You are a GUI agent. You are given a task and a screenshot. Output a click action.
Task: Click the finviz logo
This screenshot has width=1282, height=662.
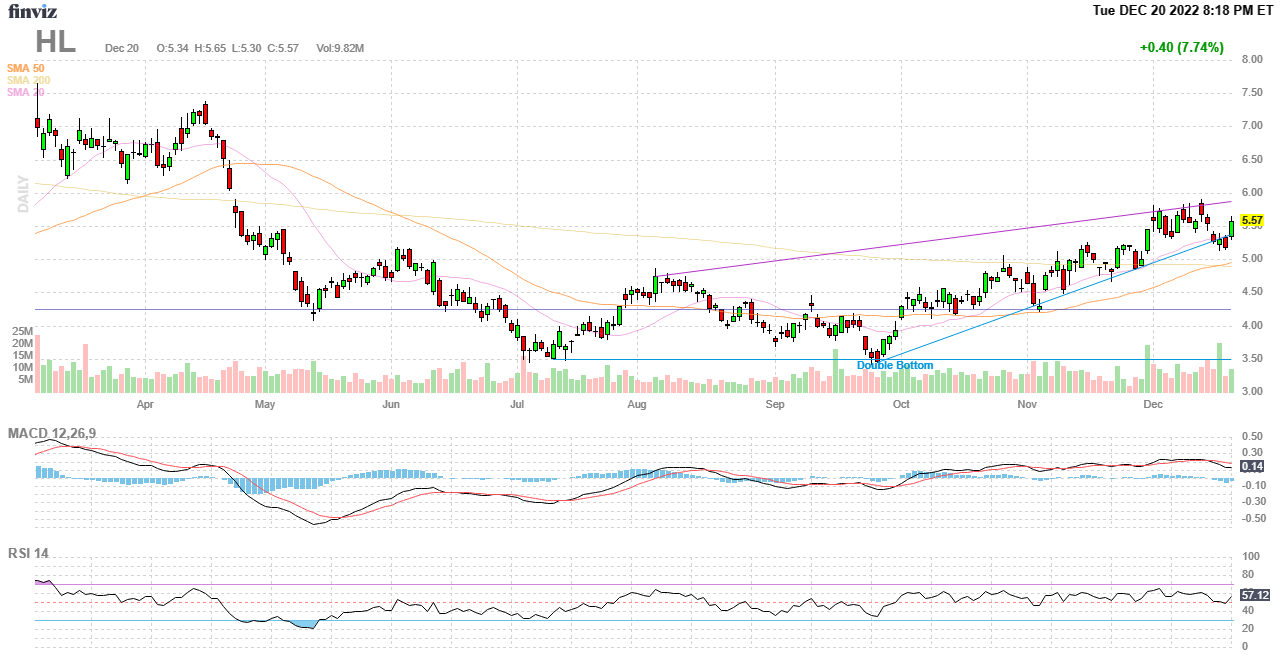[32, 11]
